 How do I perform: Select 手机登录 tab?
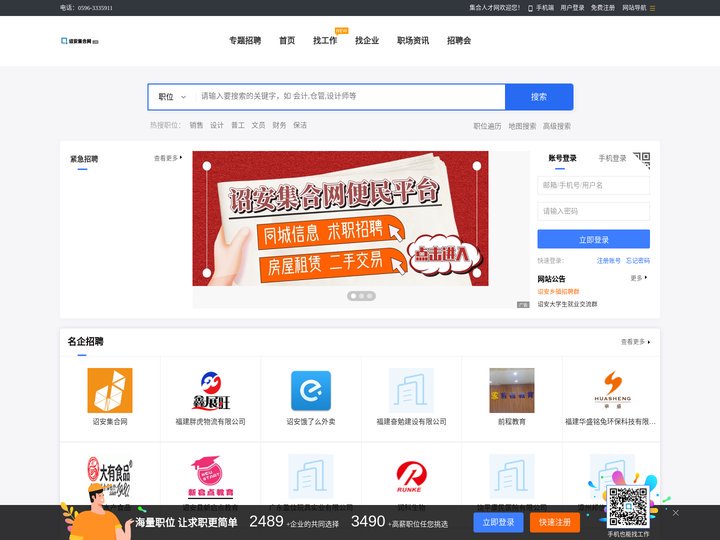click(612, 158)
